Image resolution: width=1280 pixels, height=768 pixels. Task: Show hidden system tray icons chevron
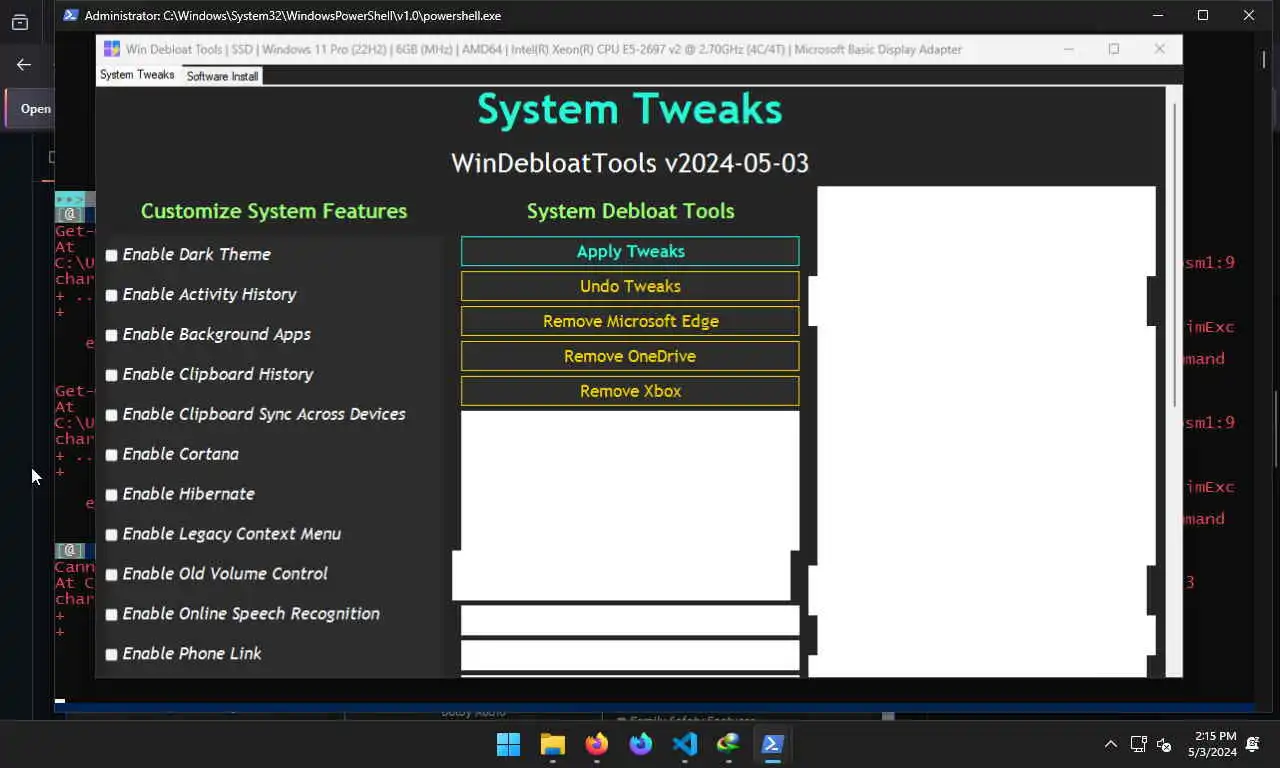pyautogui.click(x=1111, y=744)
